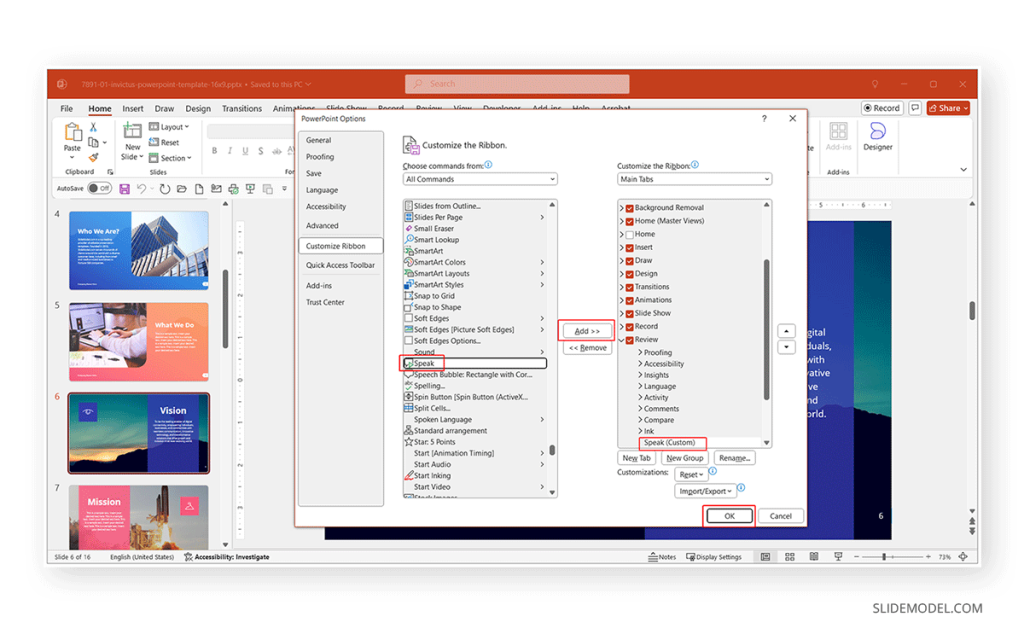The width and height of the screenshot is (1024, 634).
Task: Click the Add button to add Speak
Action: coord(585,329)
